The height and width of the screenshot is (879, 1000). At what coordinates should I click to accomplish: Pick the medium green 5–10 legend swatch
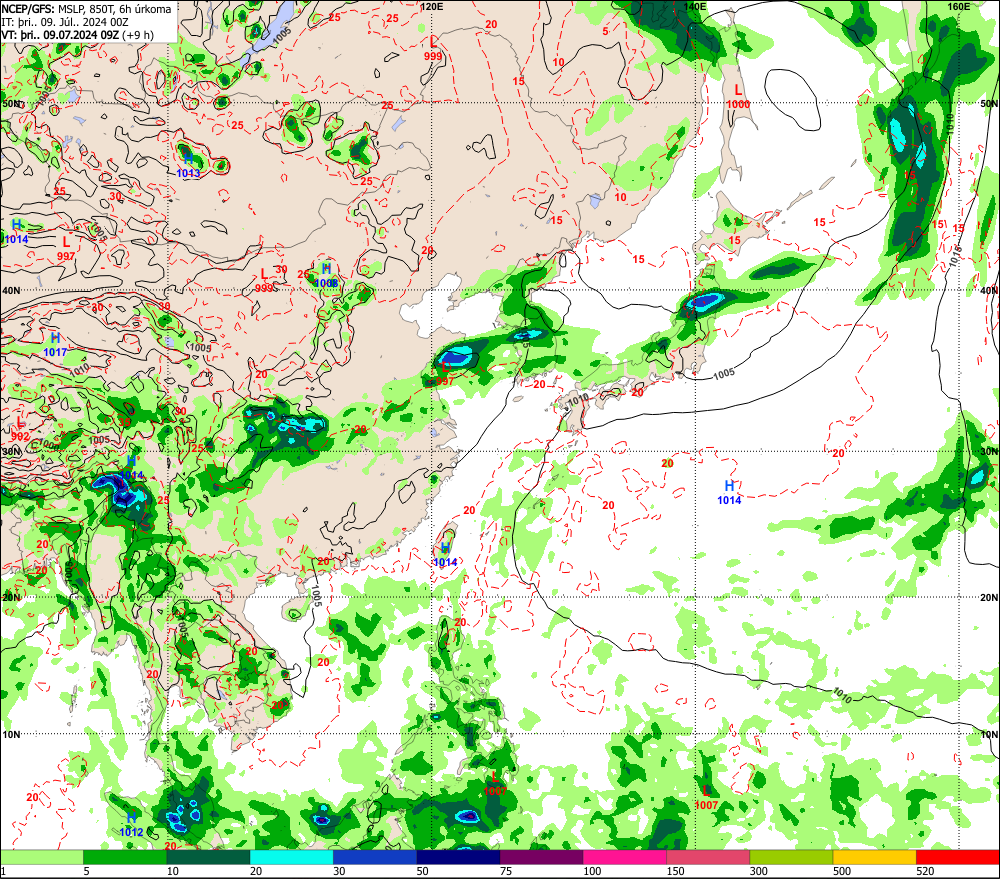coord(125,857)
